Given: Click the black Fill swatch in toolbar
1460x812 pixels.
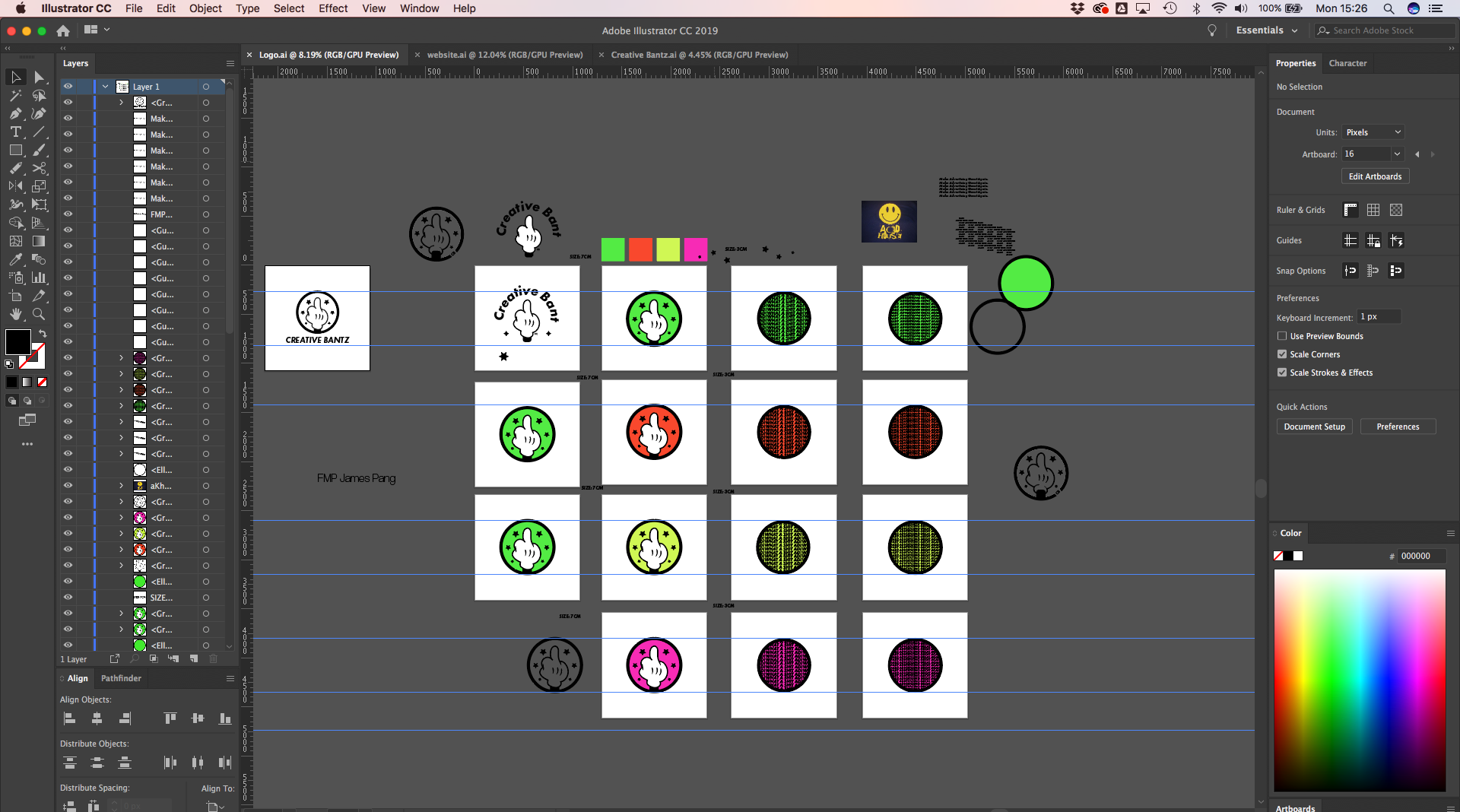Looking at the screenshot, I should click(x=17, y=342).
